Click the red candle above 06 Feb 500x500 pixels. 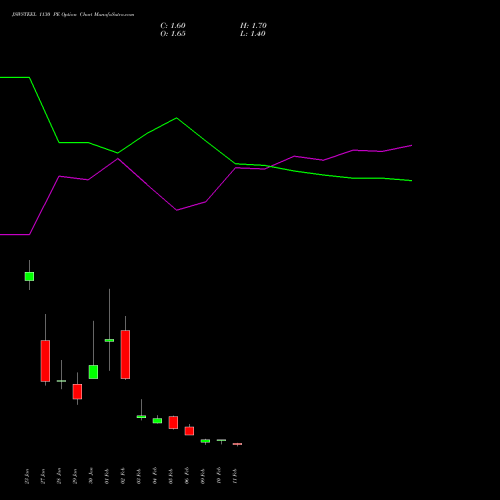189,431
